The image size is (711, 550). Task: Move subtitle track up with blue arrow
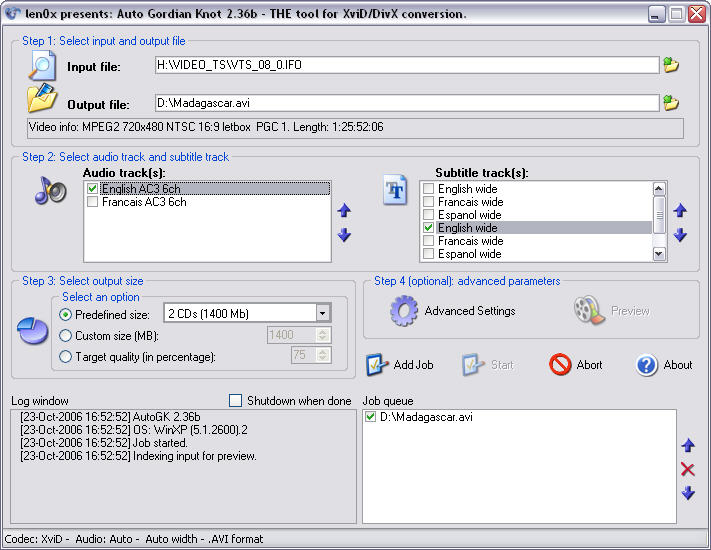[680, 210]
